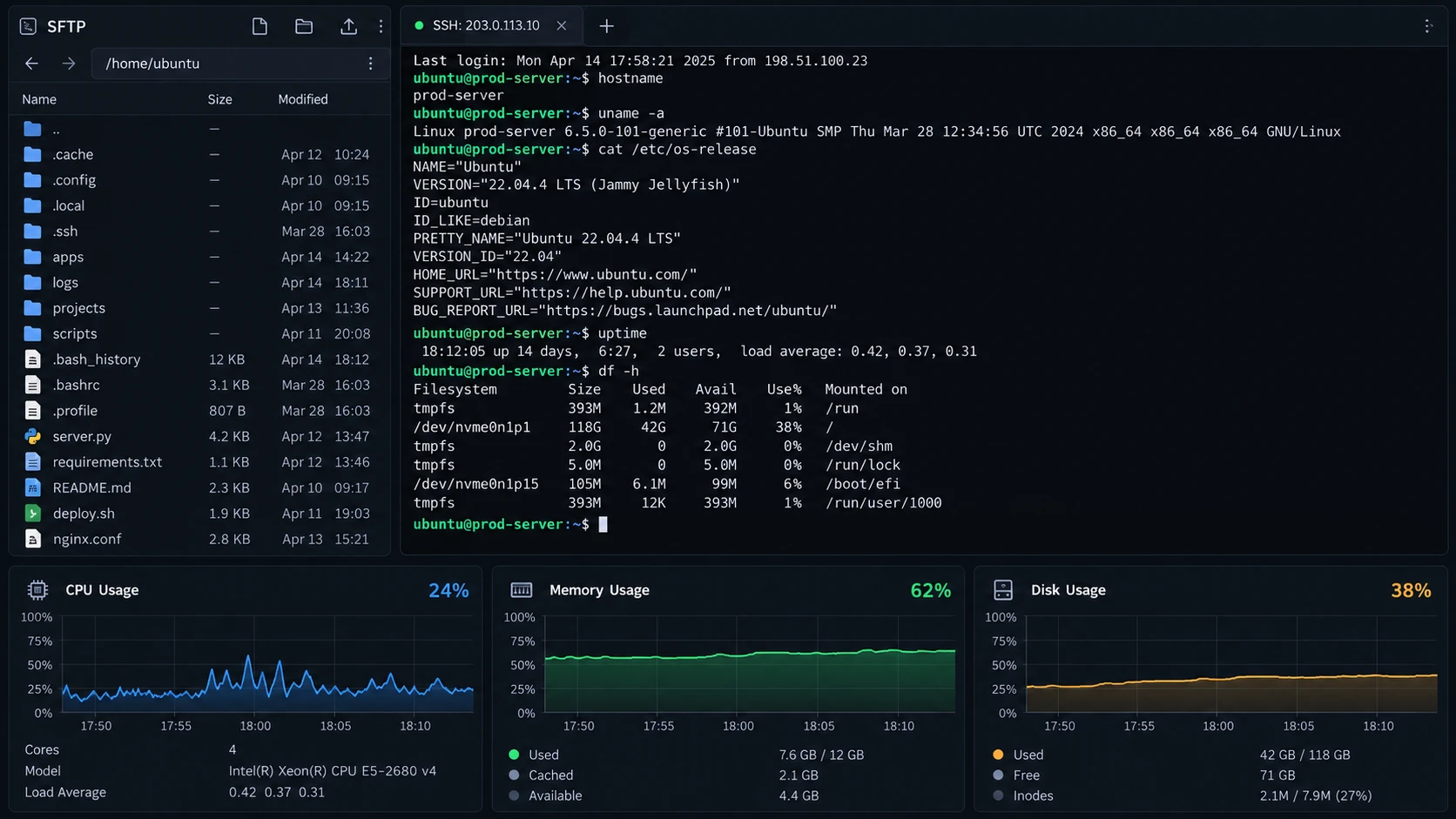Open terminal panel options menu
1456x819 pixels.
[x=1428, y=26]
